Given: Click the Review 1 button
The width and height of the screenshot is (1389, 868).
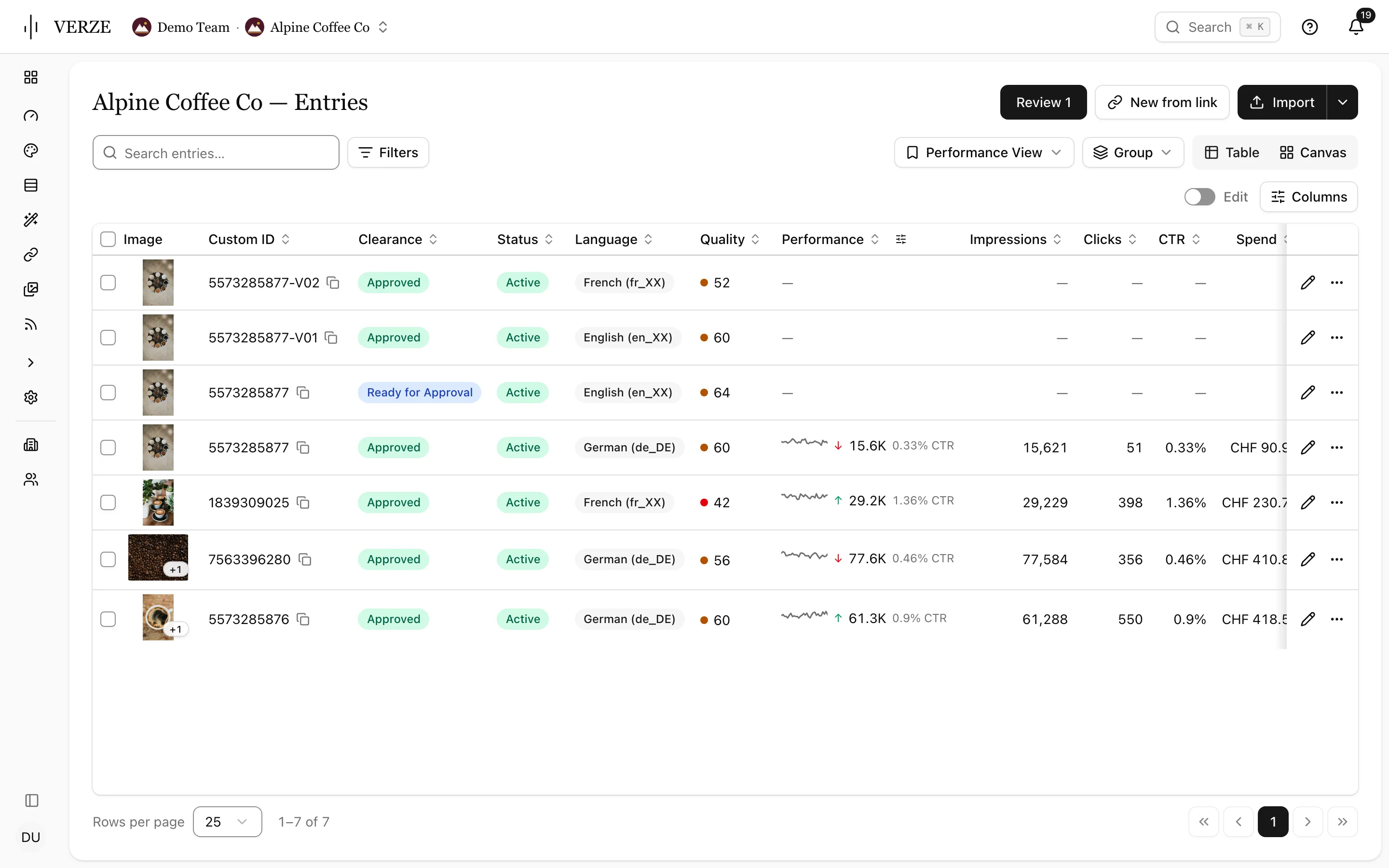Looking at the screenshot, I should click(x=1043, y=102).
